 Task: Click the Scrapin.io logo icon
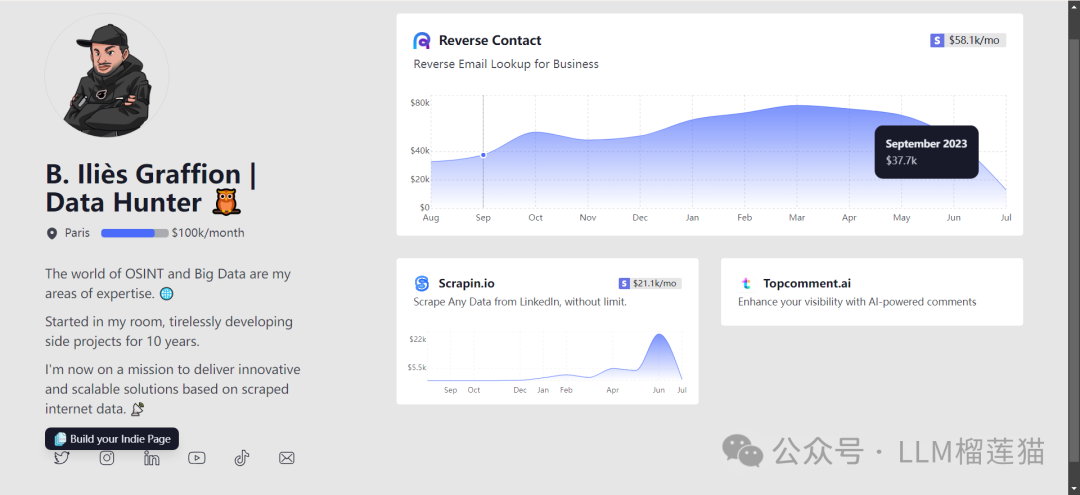click(422, 284)
